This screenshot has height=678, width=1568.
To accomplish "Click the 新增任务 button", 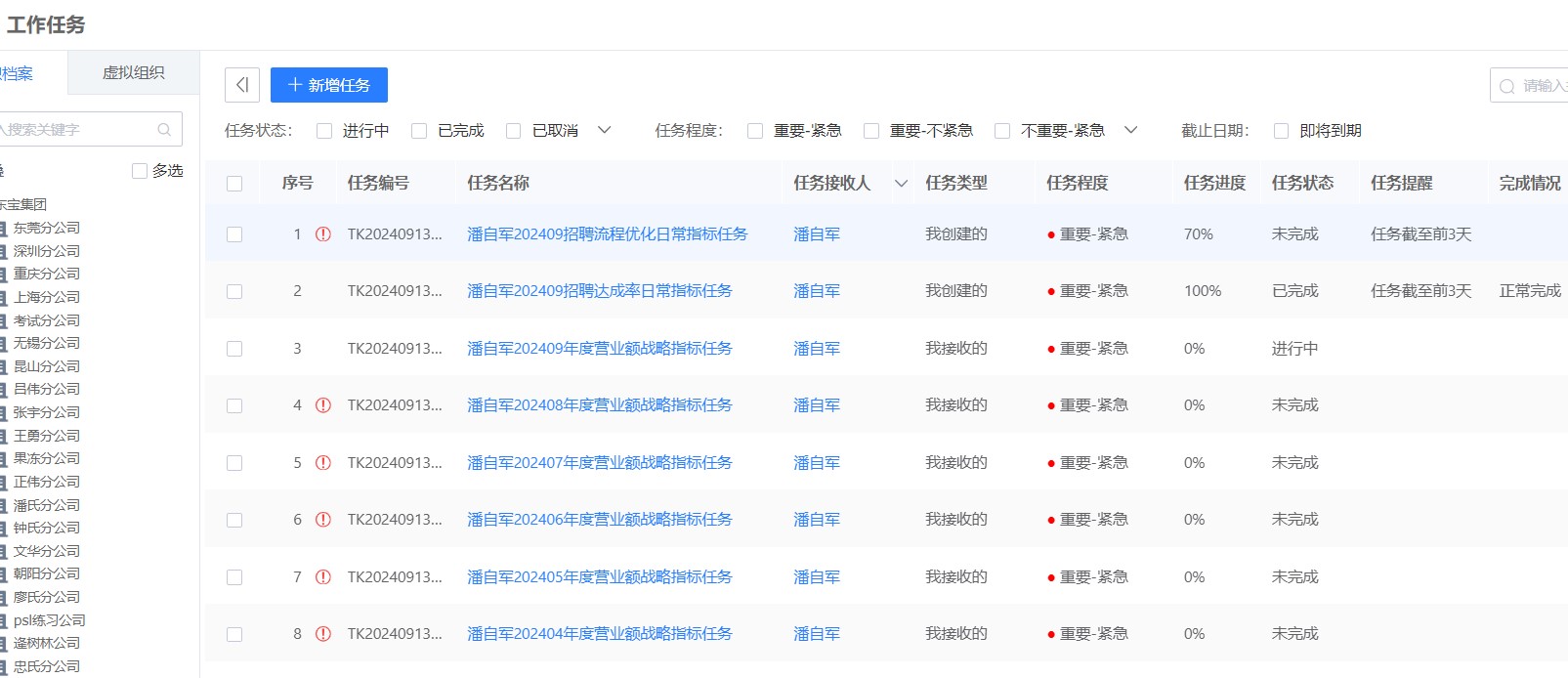I will 329,85.
